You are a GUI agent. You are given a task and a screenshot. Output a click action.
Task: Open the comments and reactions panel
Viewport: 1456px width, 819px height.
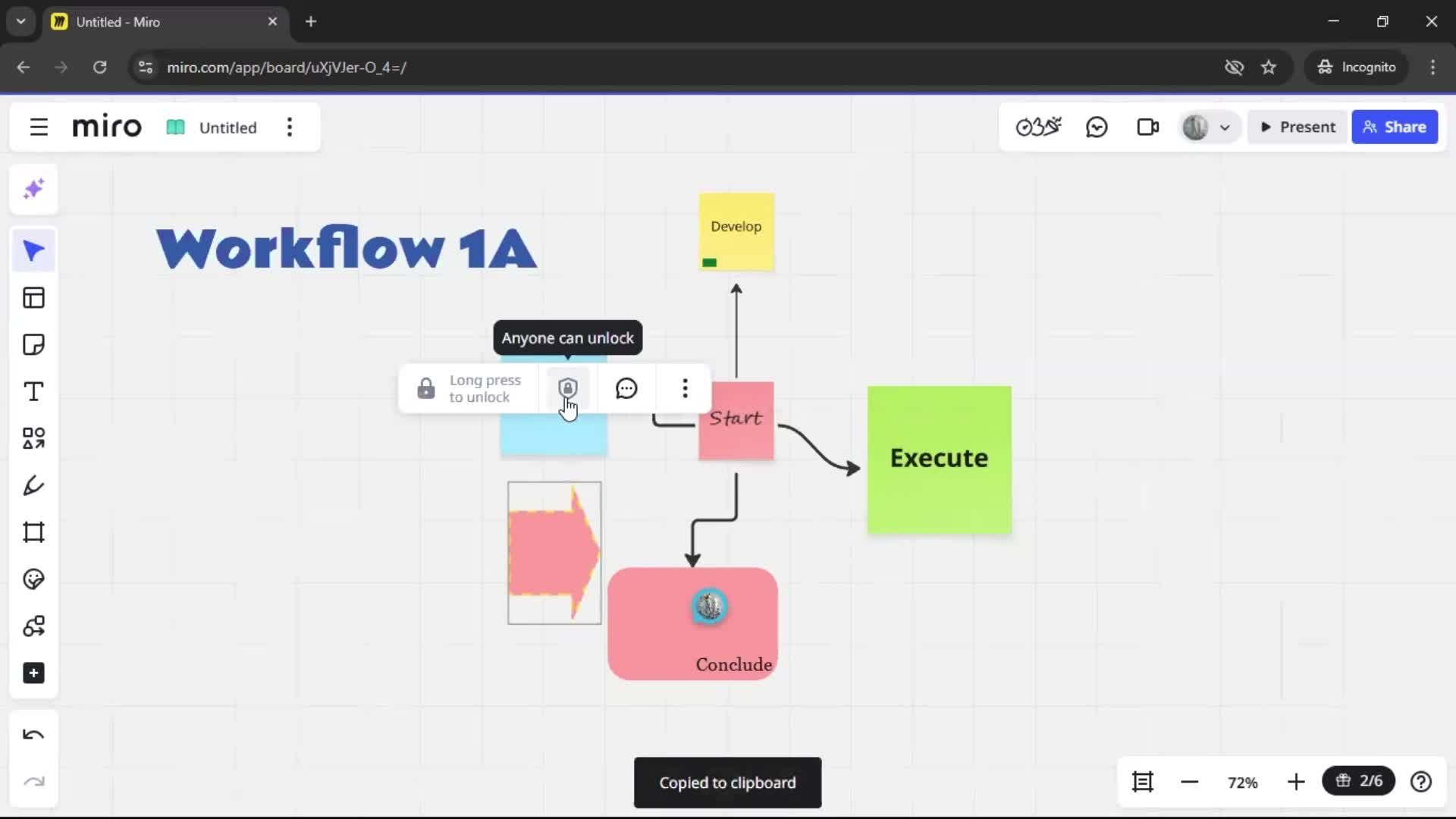(x=1097, y=127)
